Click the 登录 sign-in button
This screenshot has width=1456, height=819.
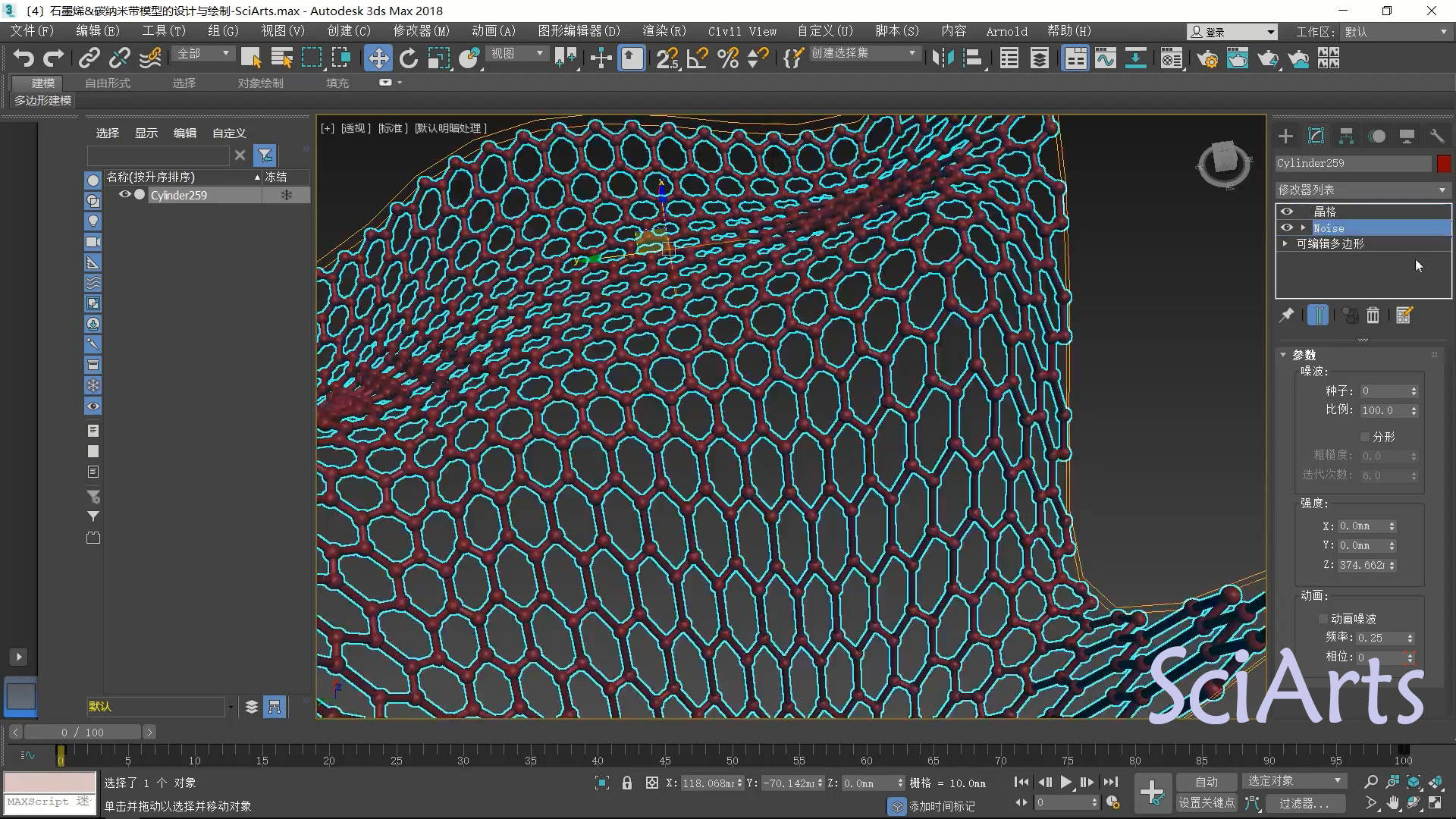pyautogui.click(x=1232, y=32)
